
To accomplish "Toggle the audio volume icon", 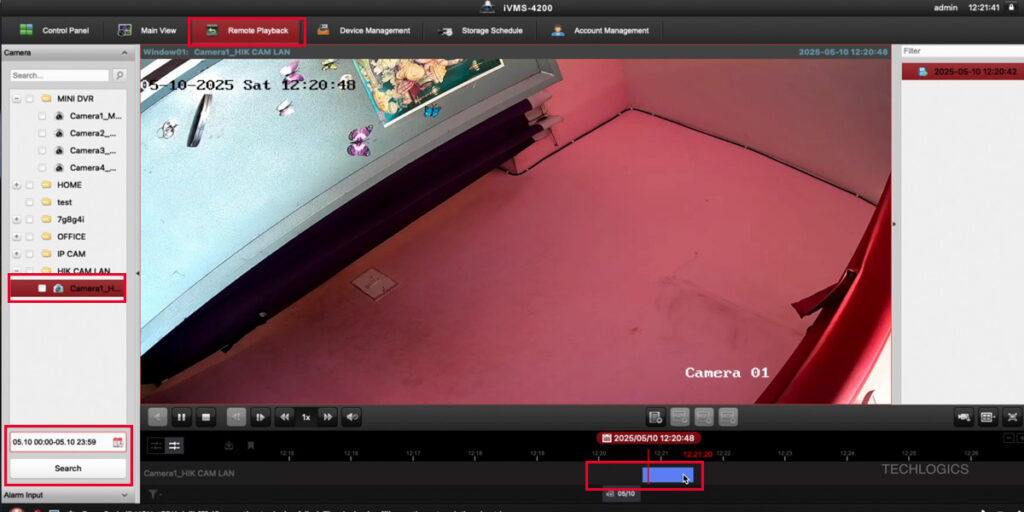I will (353, 417).
